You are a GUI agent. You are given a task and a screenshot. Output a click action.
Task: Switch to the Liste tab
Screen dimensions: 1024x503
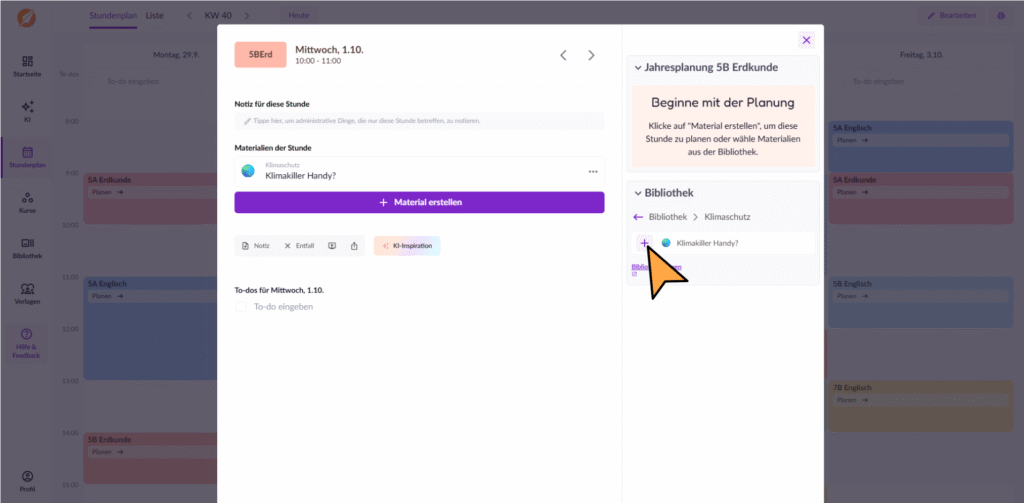pos(154,16)
